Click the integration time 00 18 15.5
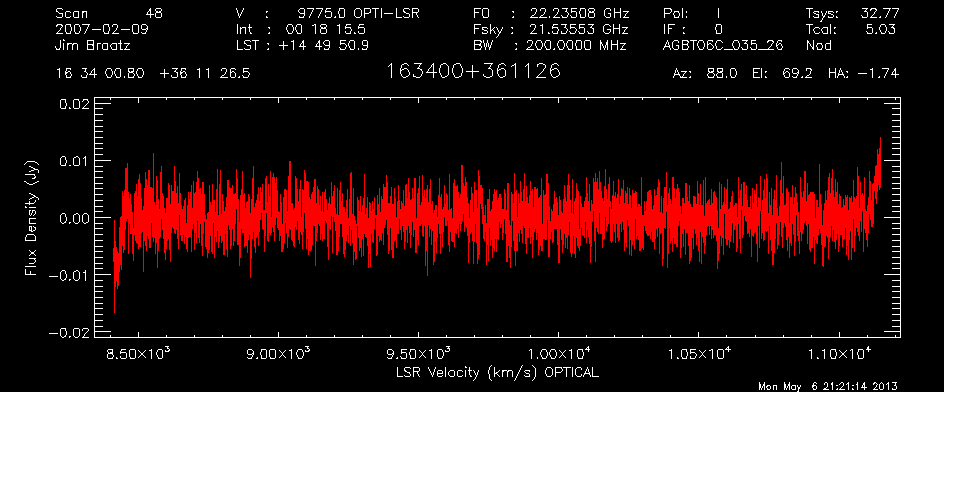This screenshot has height=490, width=962. coord(325,29)
